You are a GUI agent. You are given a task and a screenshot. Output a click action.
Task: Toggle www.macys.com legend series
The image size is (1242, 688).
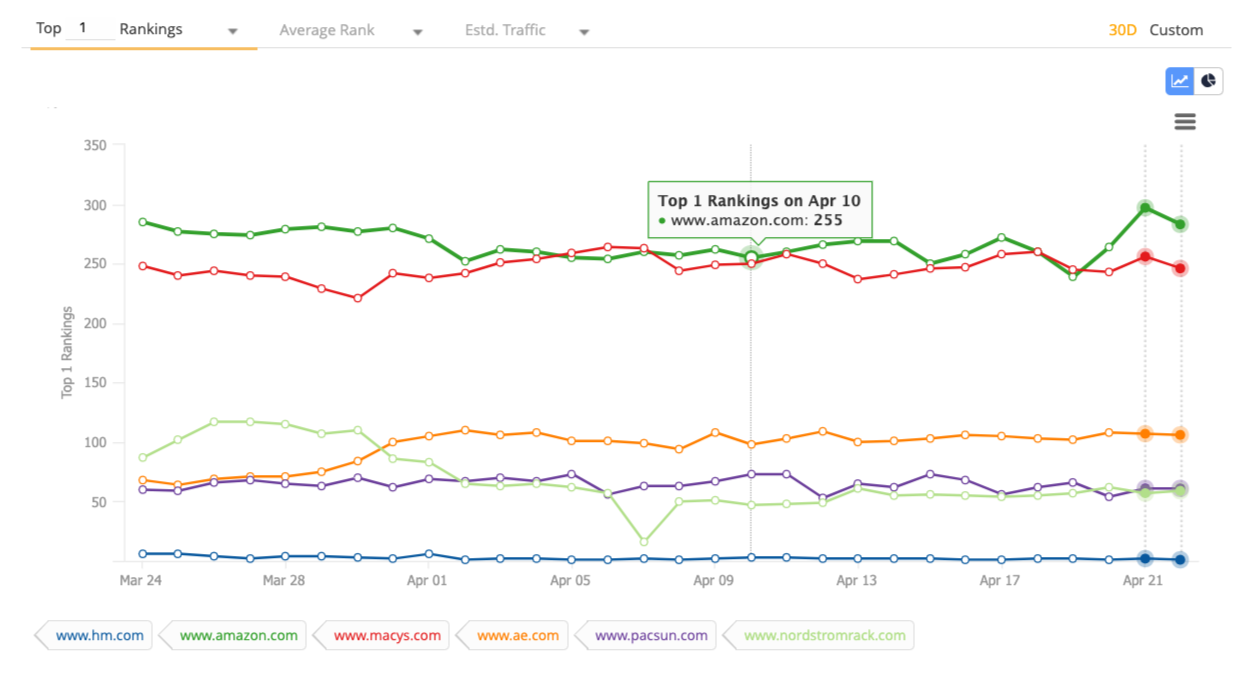click(x=381, y=635)
